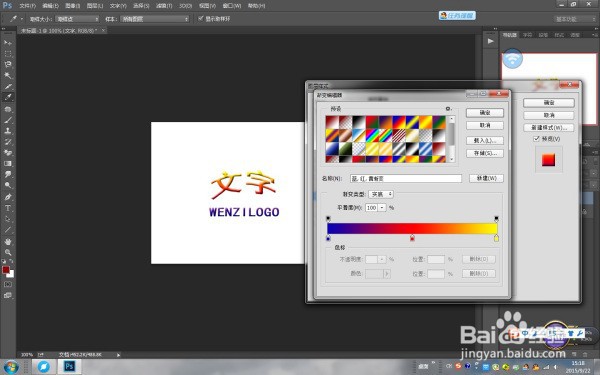Viewport: 600px width, 375px height.
Task: Select the Horizontal Type tool
Action: click(8, 208)
